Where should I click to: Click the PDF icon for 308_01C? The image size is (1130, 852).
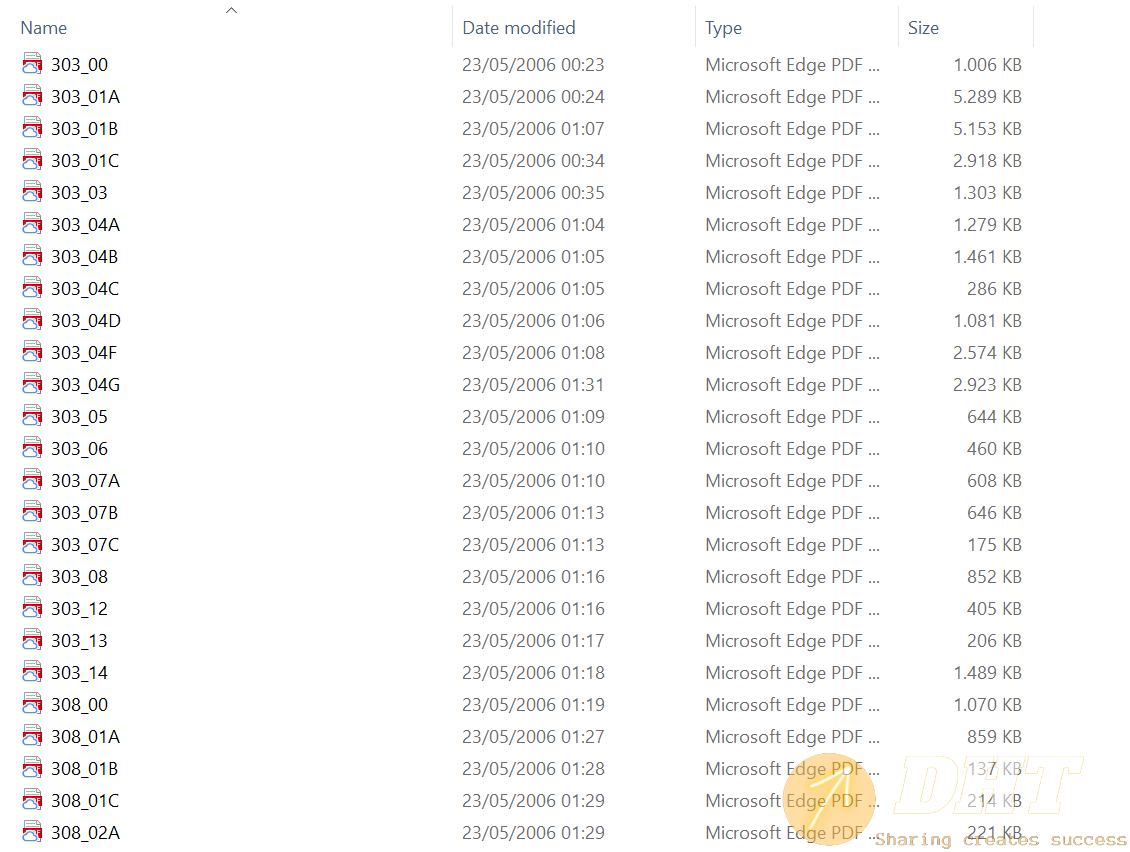point(32,799)
